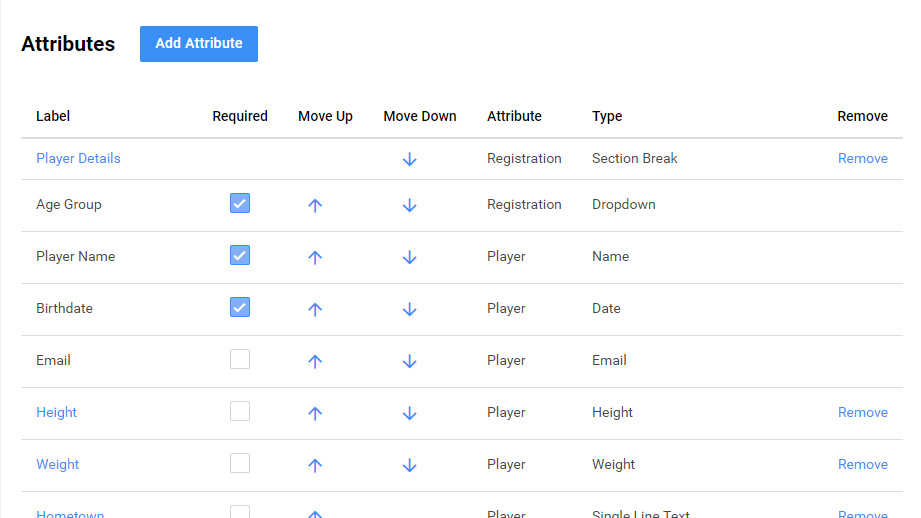Remove the Weight attribute

point(862,464)
